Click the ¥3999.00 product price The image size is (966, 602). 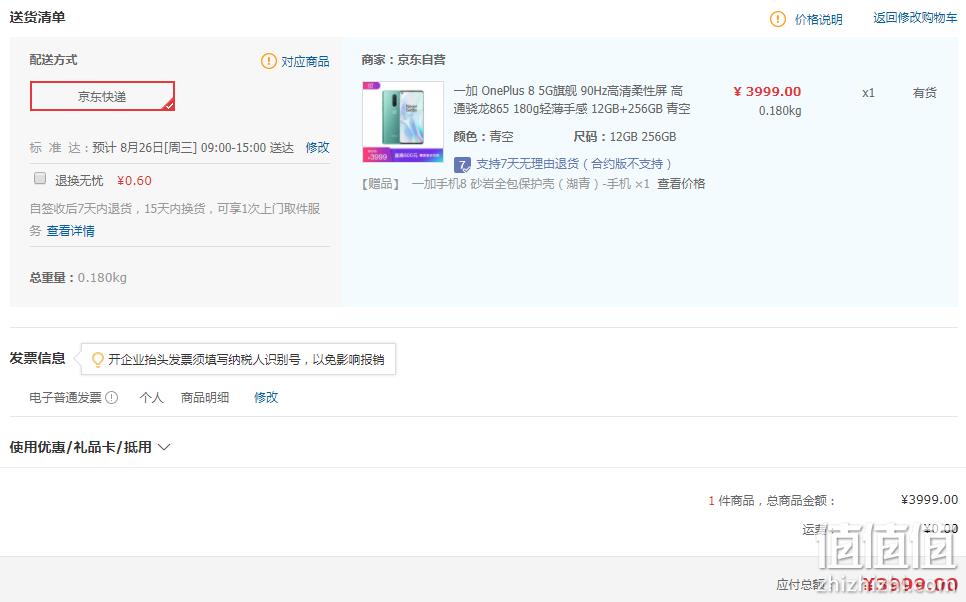[767, 92]
